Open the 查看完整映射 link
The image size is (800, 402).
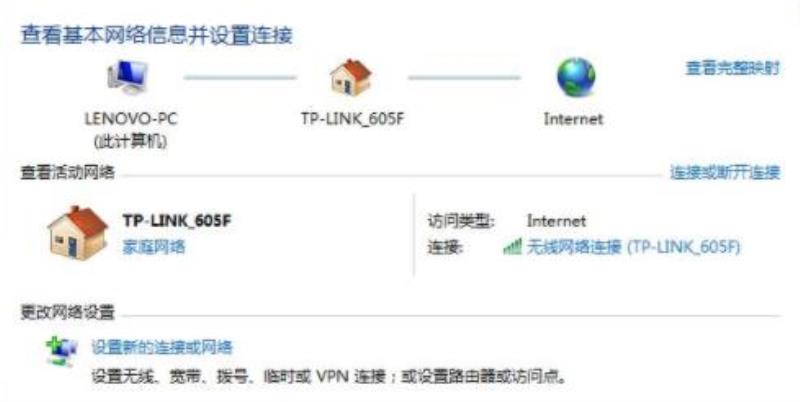tap(733, 68)
